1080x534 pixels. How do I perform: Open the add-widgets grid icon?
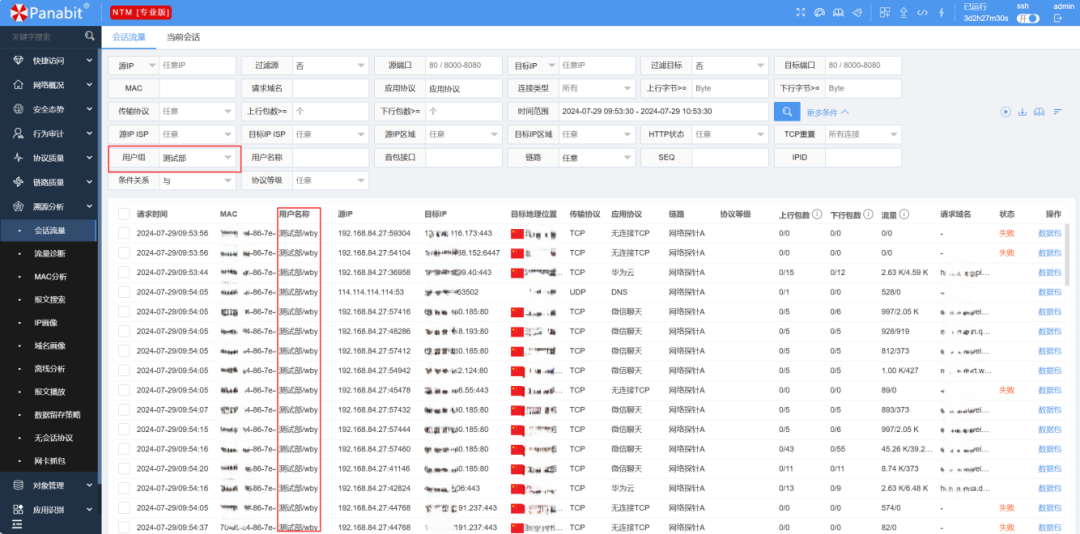885,12
